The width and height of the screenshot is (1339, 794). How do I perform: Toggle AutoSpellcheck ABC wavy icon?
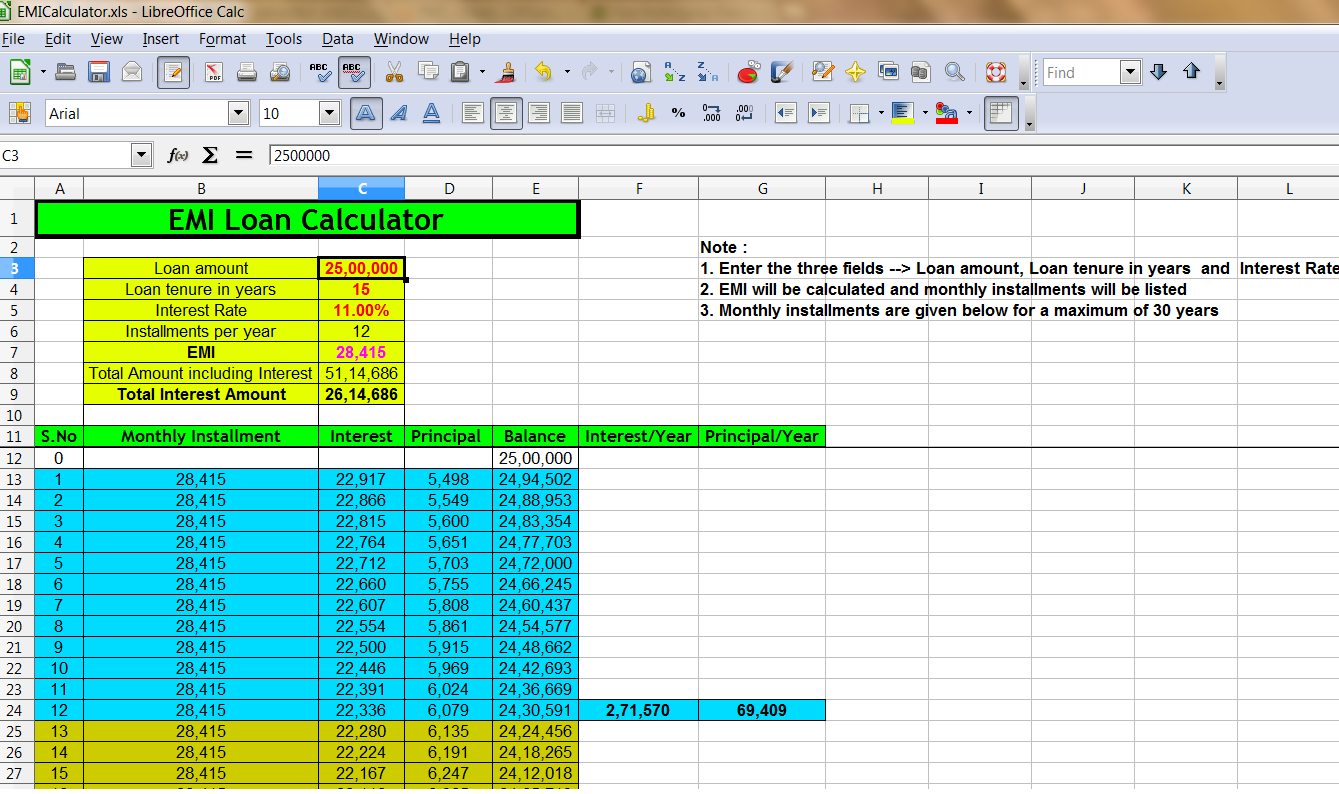coord(353,72)
